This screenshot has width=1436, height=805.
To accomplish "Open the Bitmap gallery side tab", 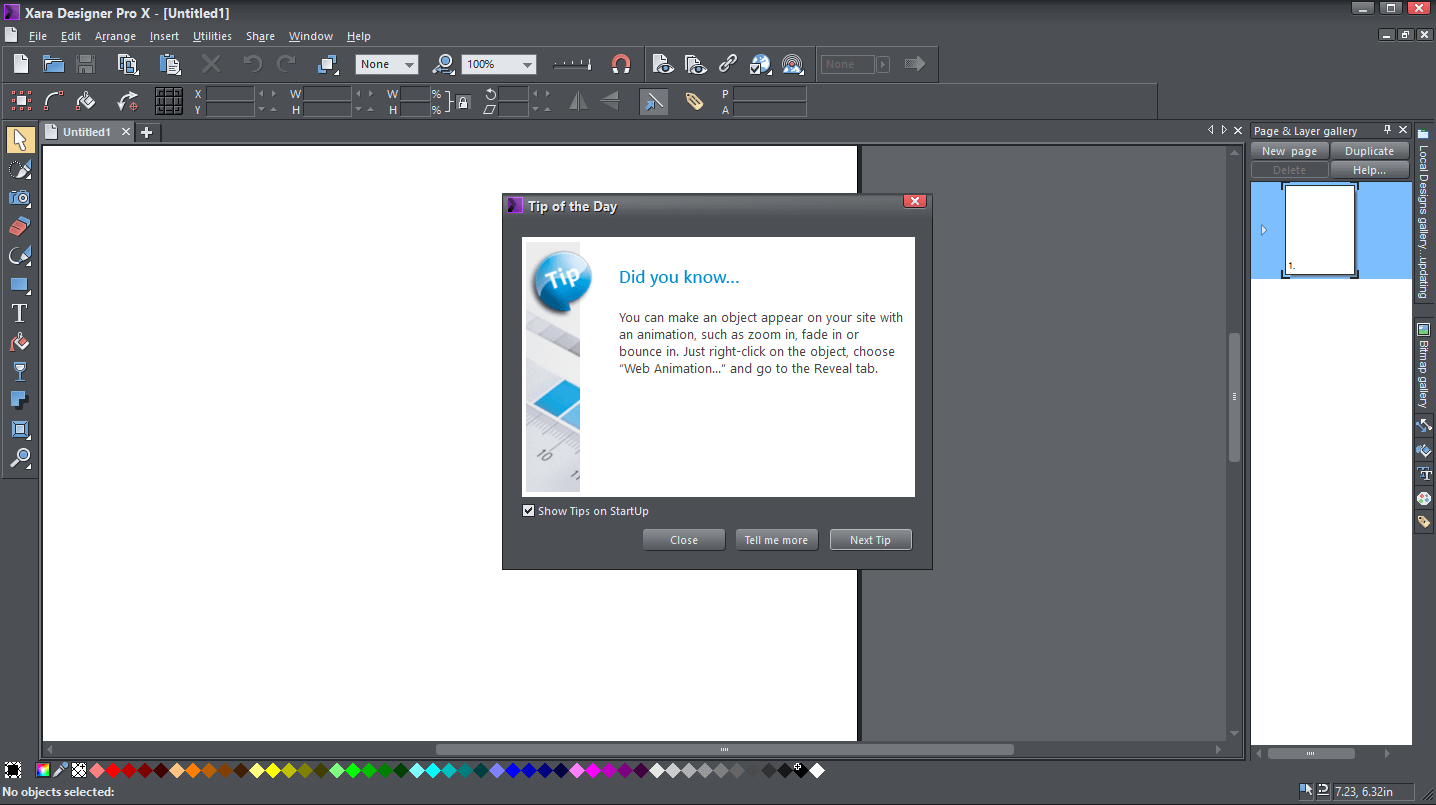I will (1423, 365).
